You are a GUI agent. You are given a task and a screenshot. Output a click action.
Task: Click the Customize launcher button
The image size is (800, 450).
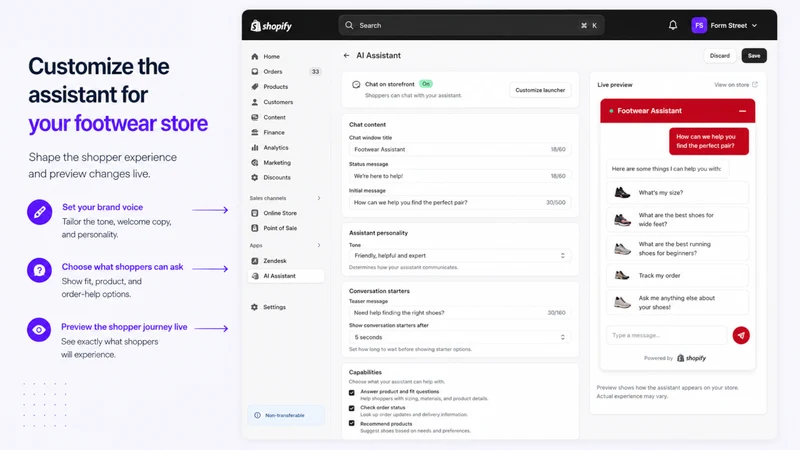click(x=540, y=90)
